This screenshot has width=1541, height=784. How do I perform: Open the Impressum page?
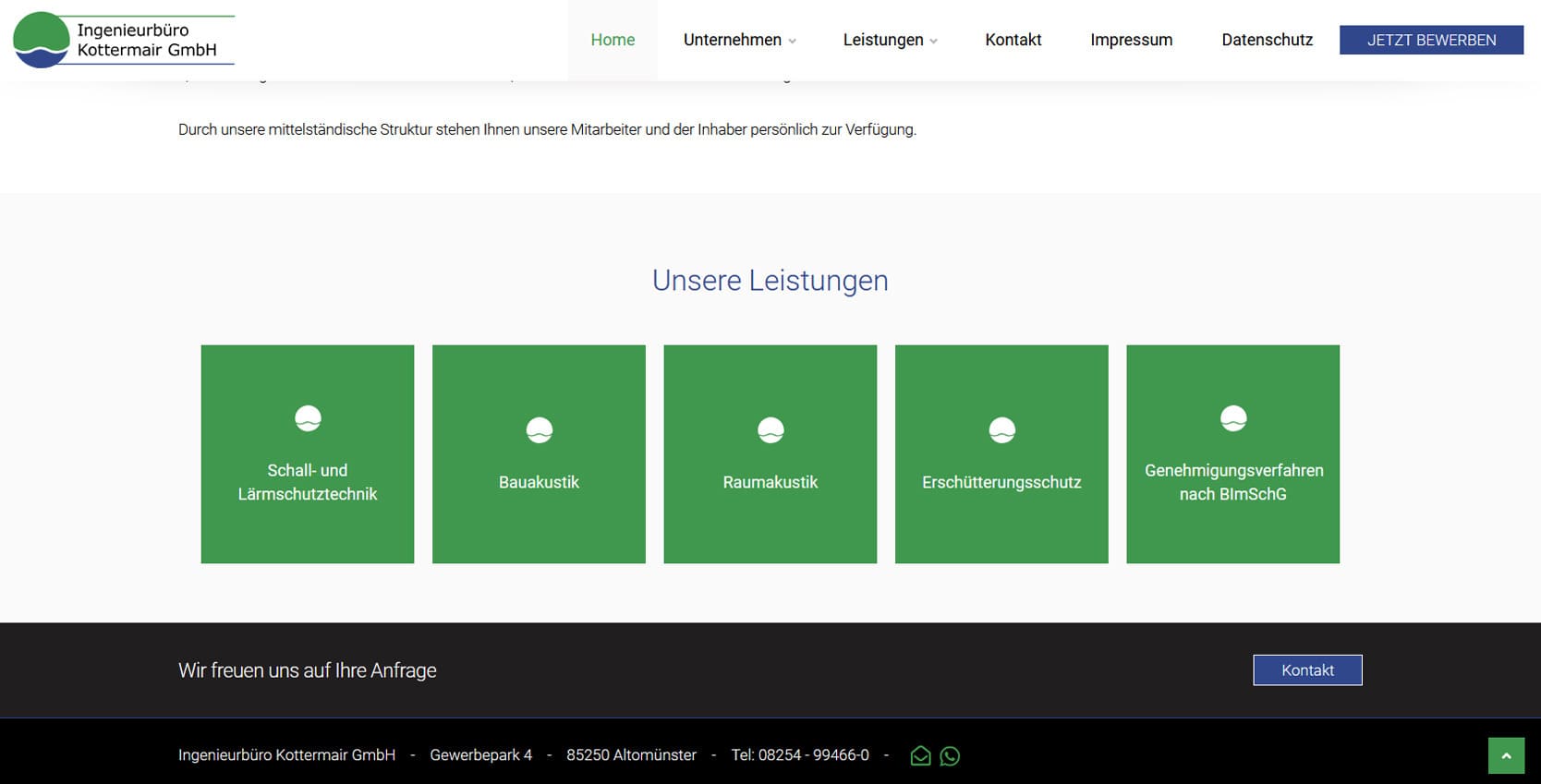pos(1131,40)
